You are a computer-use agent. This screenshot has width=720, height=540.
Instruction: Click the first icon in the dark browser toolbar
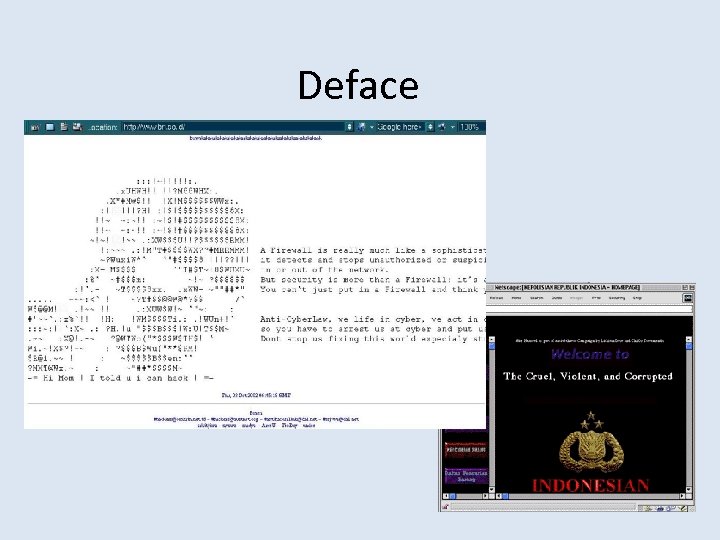(x=35, y=127)
